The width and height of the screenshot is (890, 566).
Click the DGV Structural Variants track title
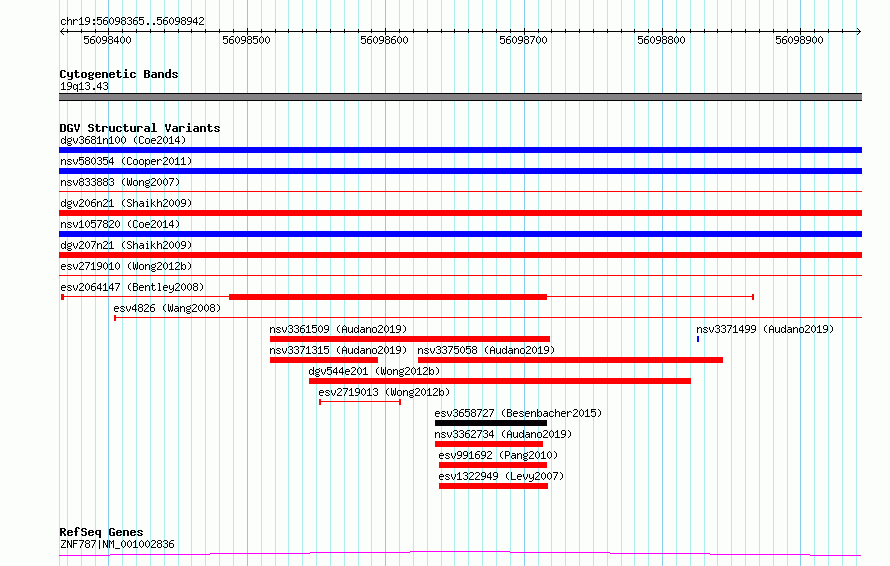coord(140,128)
